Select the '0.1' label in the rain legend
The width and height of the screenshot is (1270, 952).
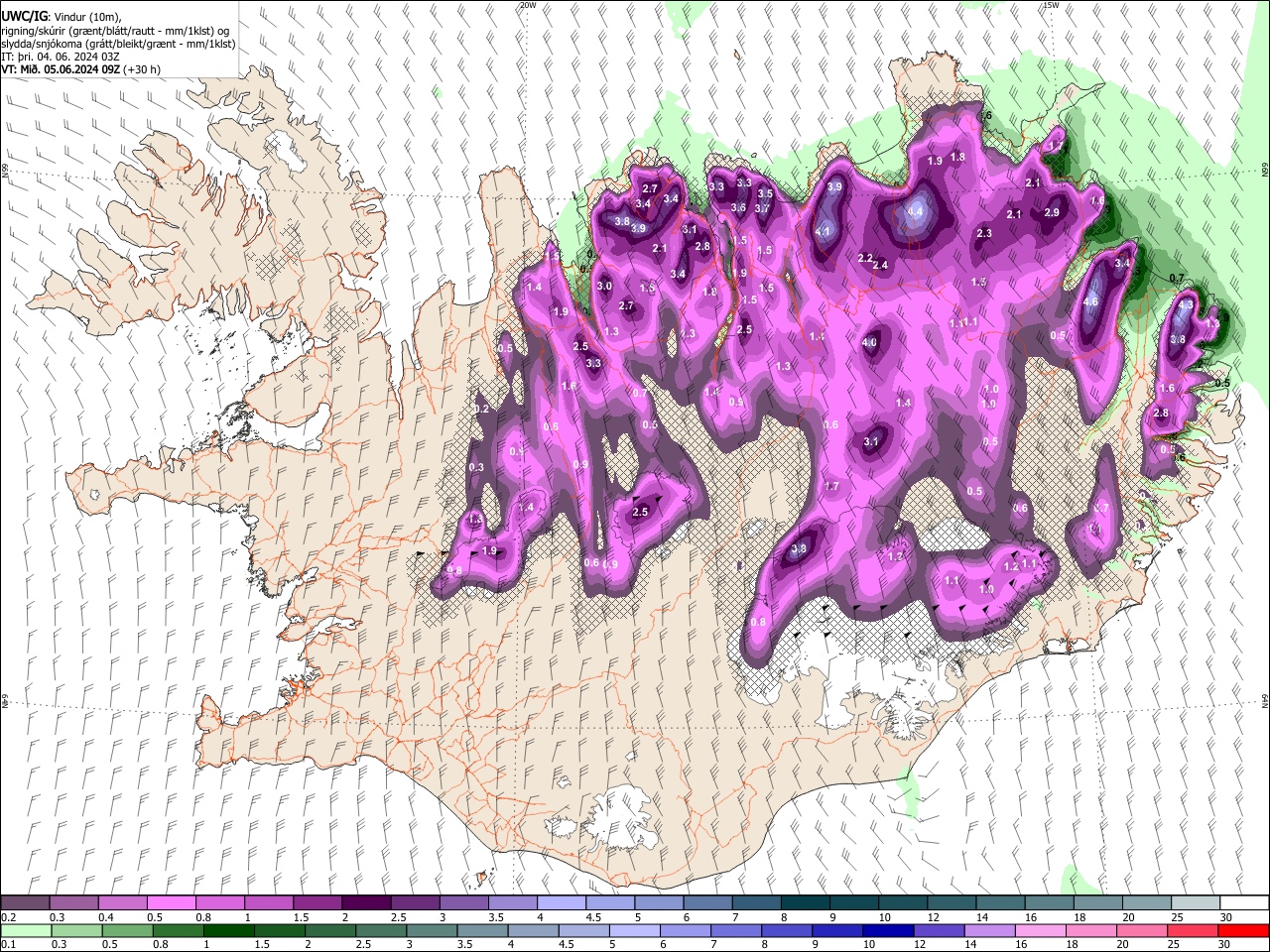[x=8, y=945]
